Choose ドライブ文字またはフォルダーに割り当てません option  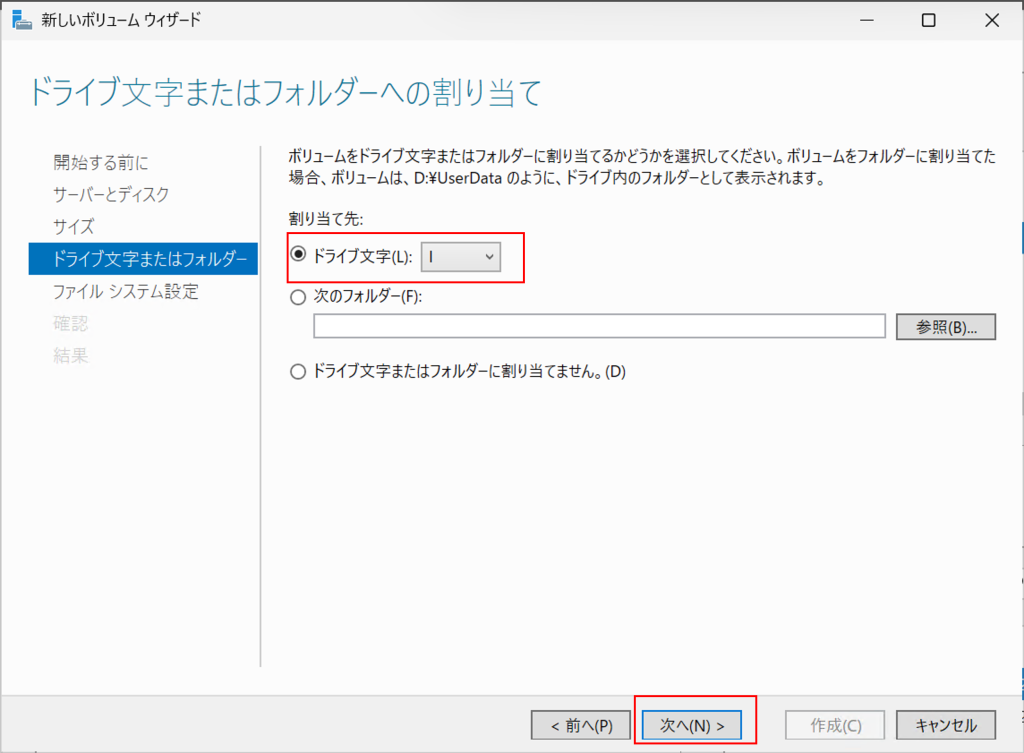(x=298, y=372)
